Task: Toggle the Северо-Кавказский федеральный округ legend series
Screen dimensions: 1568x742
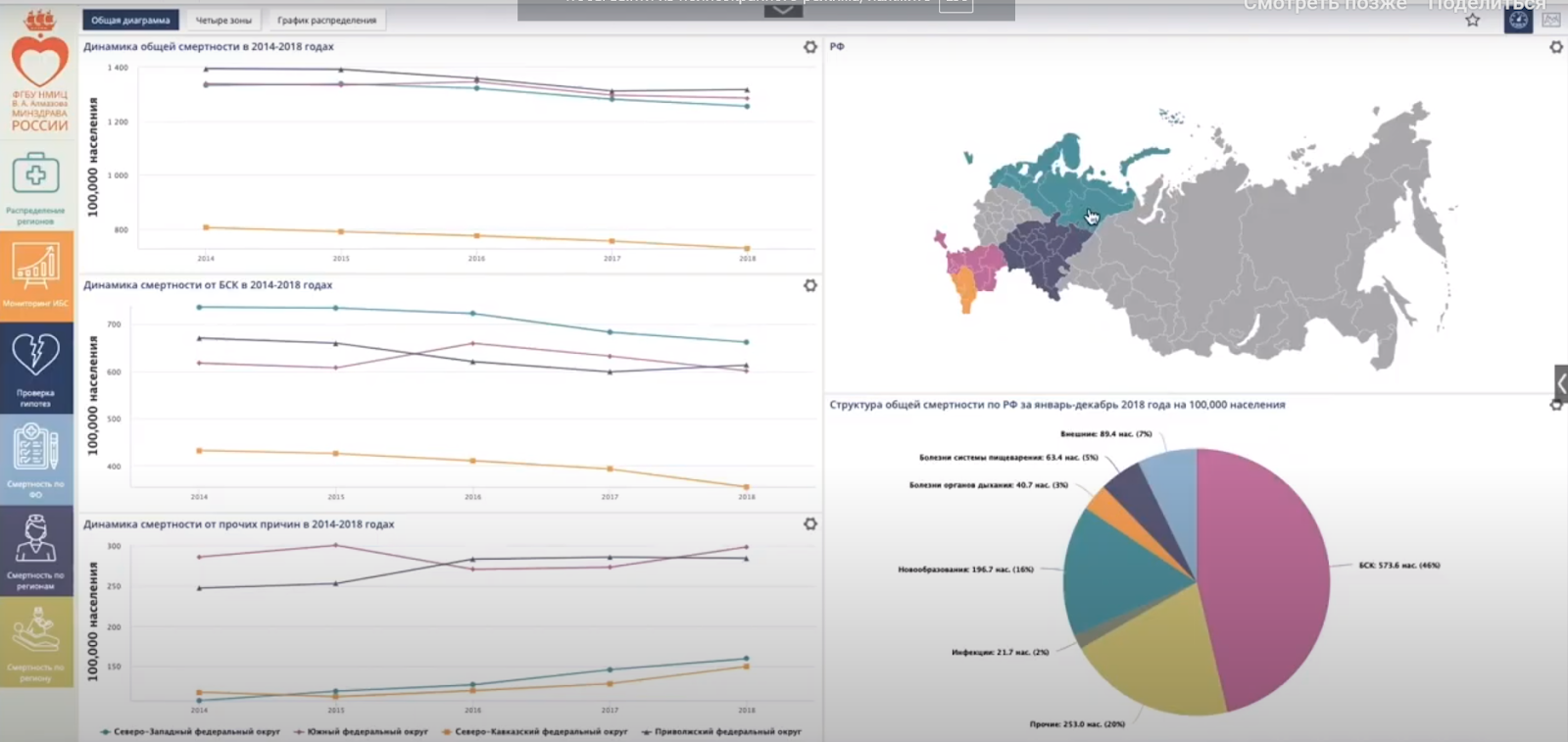Action: [x=535, y=731]
